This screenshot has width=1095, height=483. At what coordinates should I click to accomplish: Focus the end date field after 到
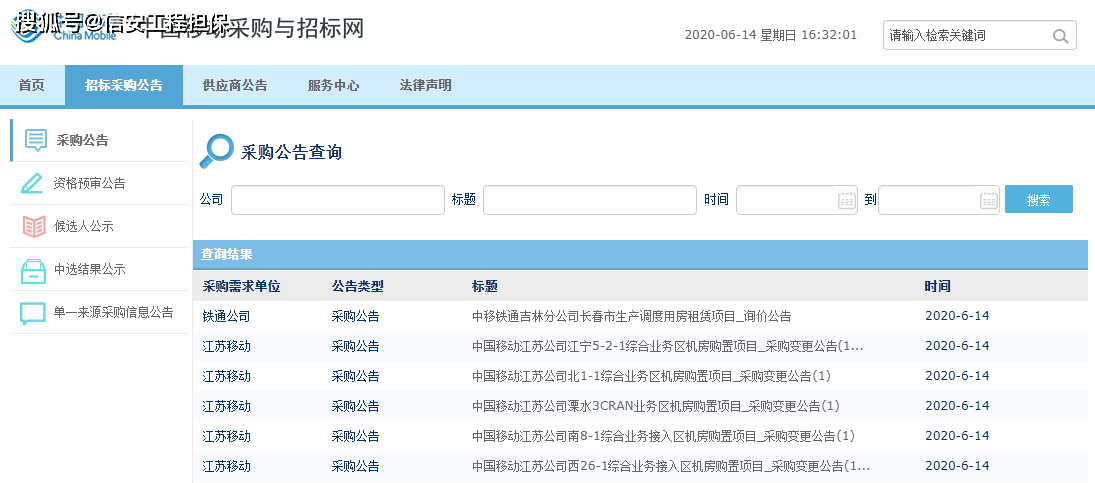(x=939, y=200)
